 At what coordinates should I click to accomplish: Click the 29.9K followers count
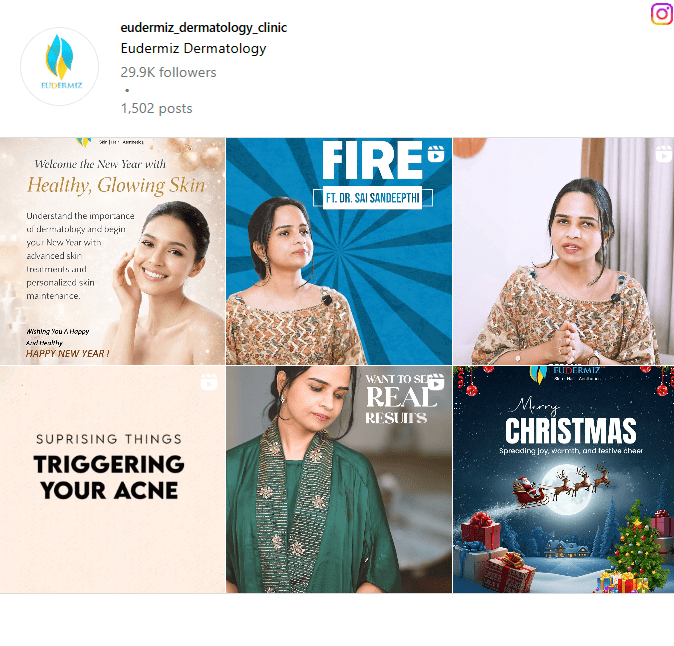(x=168, y=72)
